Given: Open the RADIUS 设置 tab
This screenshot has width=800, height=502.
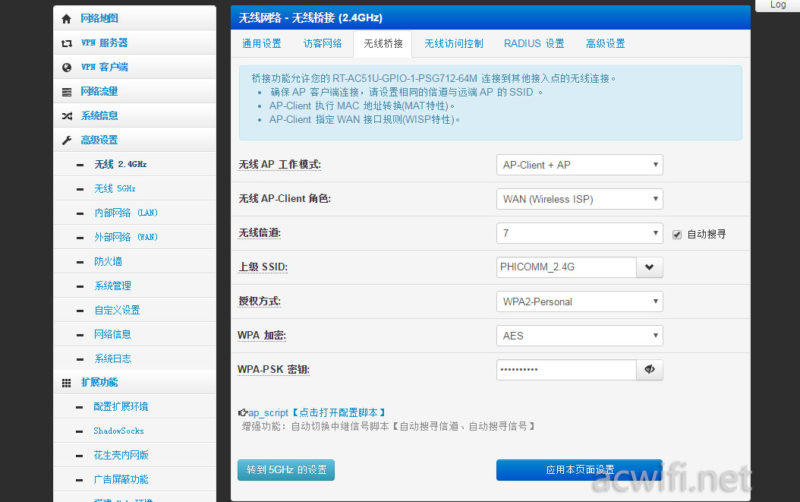Looking at the screenshot, I should (x=534, y=43).
